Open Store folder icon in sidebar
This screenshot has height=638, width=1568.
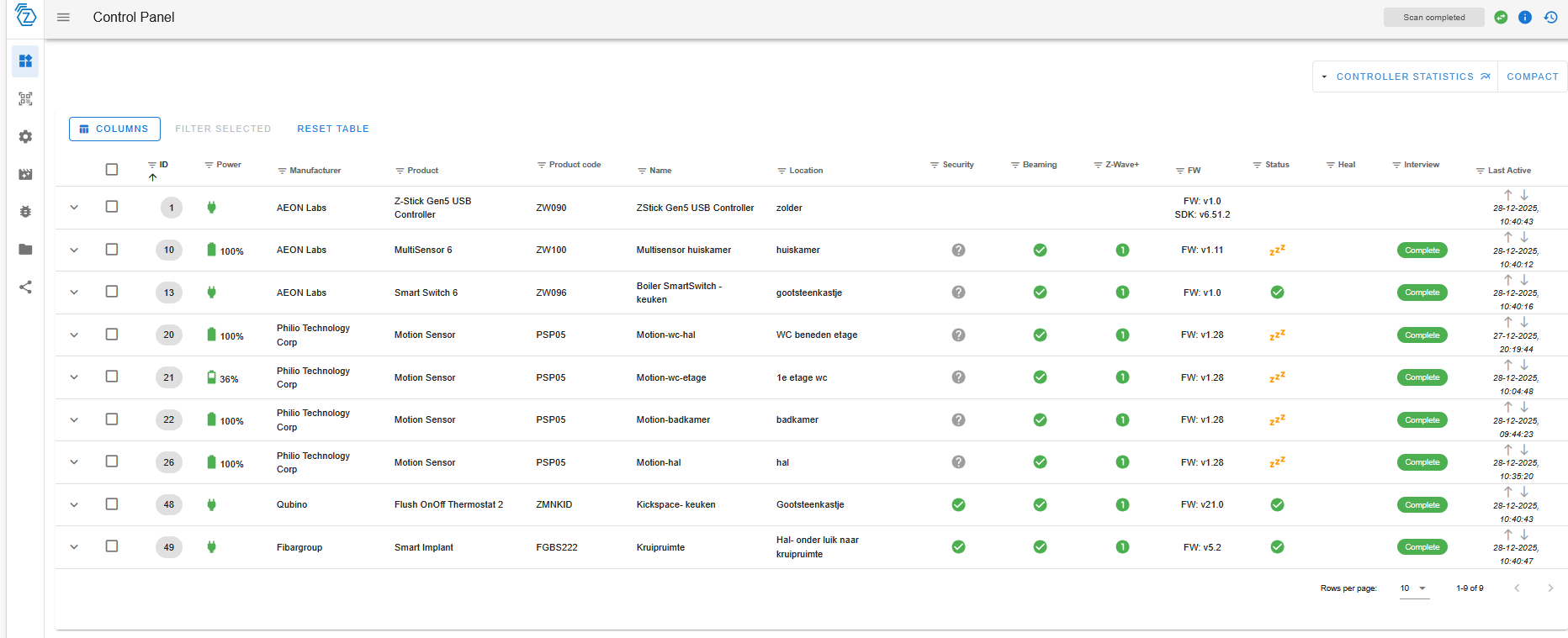pos(25,250)
